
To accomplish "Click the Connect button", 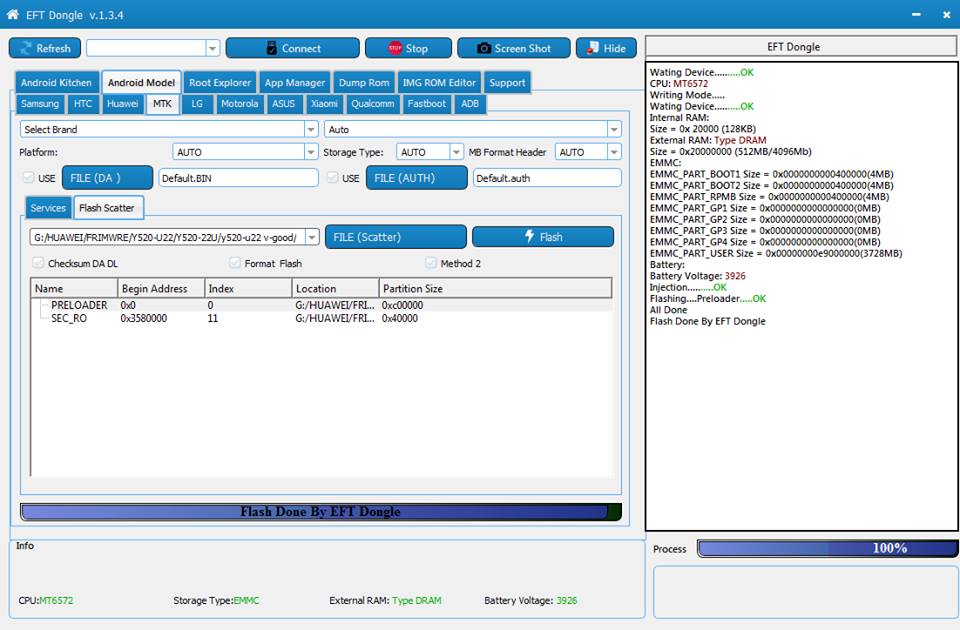I will click(x=293, y=48).
